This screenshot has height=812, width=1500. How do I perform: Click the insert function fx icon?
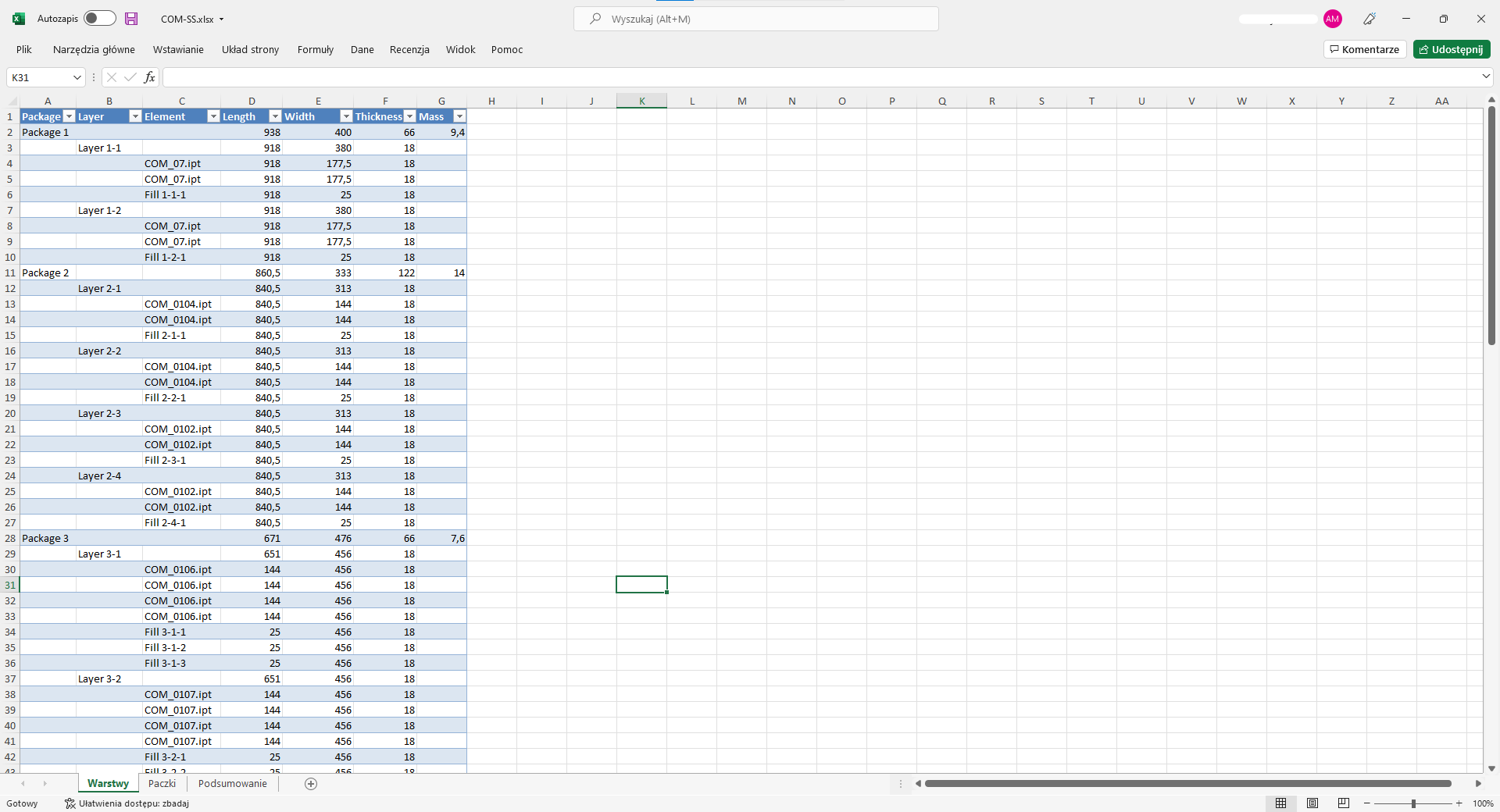pos(149,77)
